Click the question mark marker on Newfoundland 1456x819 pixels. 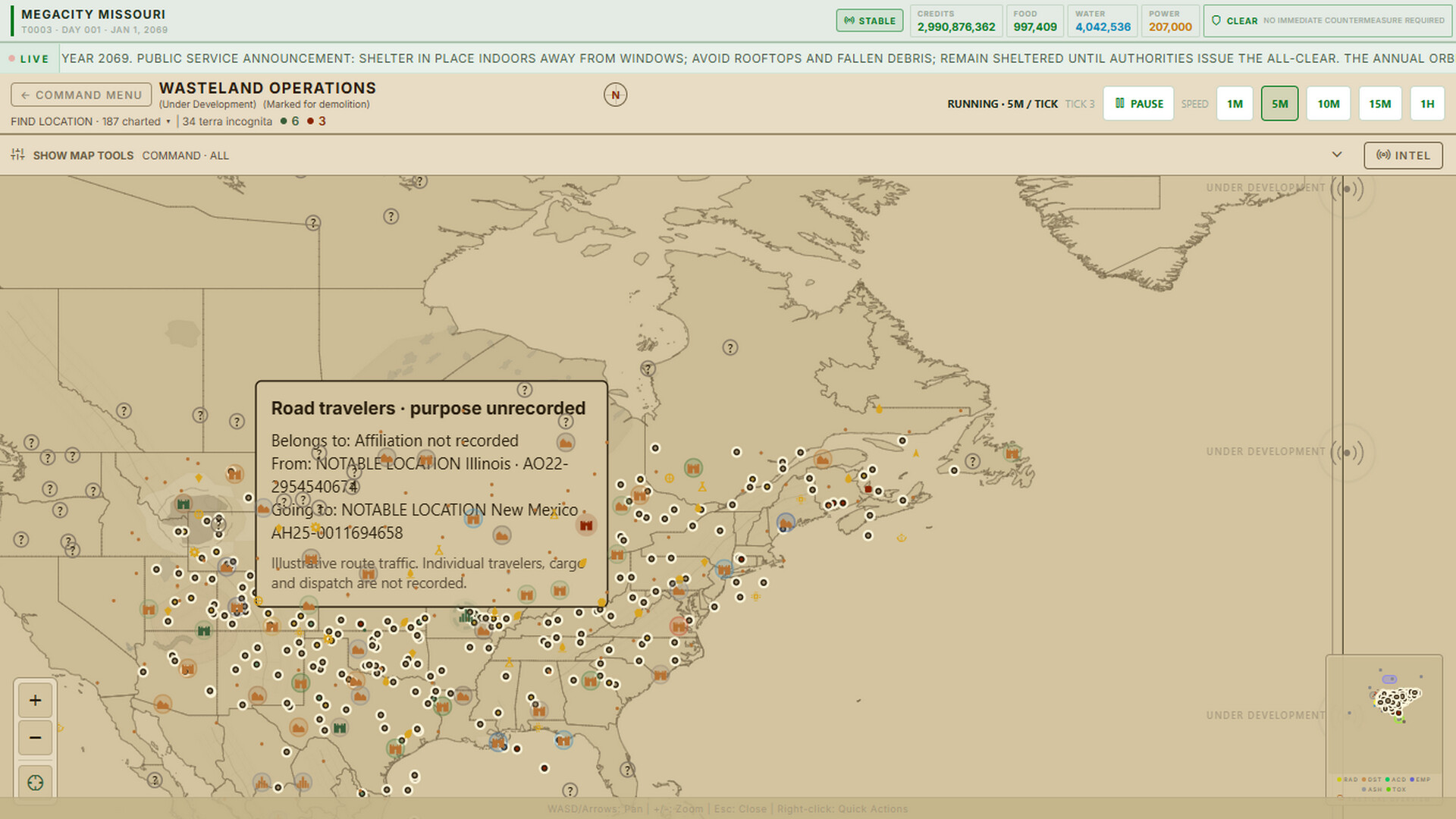[x=972, y=460]
